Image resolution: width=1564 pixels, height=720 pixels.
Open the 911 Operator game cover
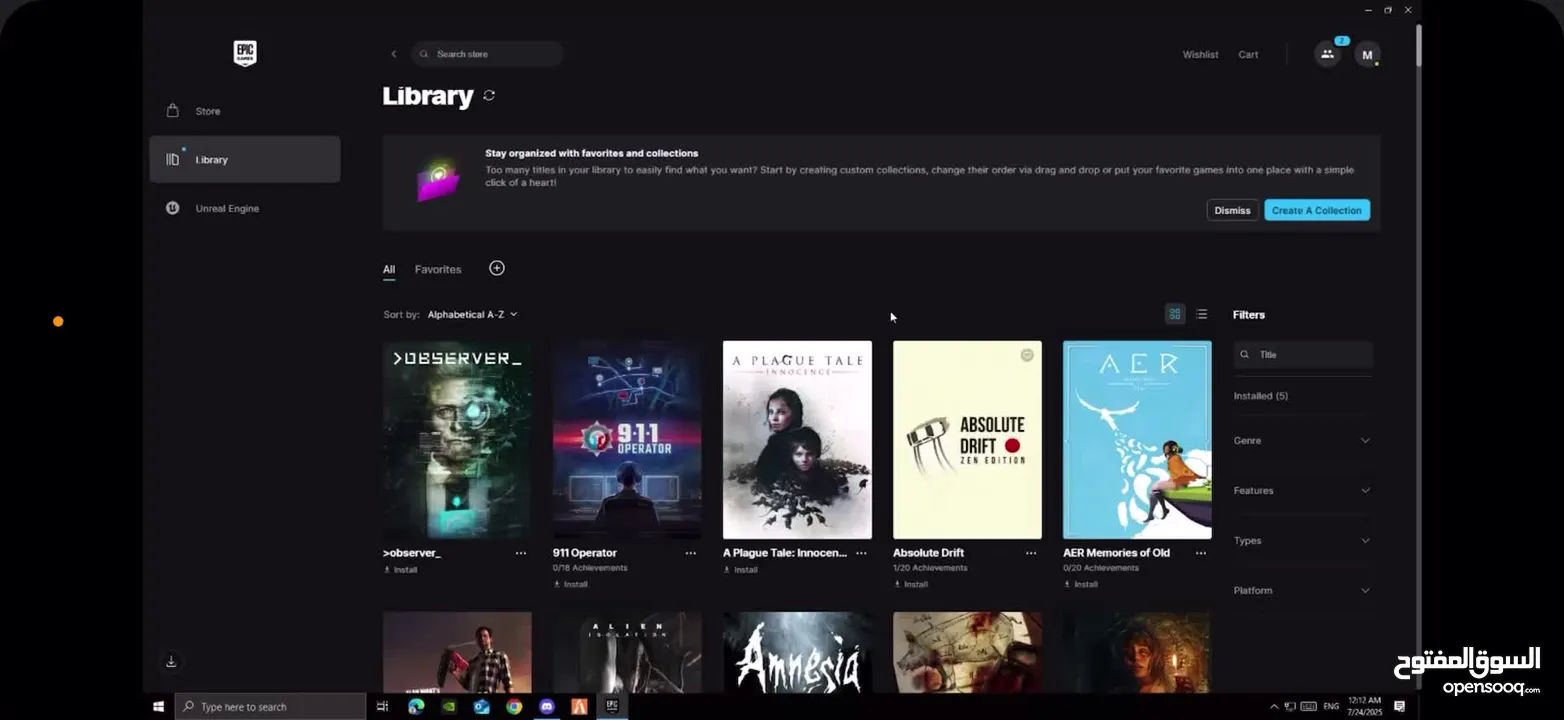tap(627, 440)
